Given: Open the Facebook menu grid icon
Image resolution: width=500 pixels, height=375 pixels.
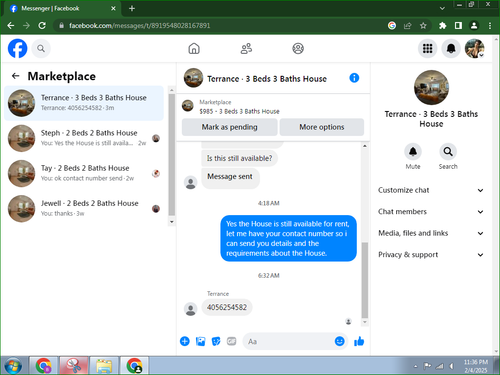Looking at the screenshot, I should point(427,49).
